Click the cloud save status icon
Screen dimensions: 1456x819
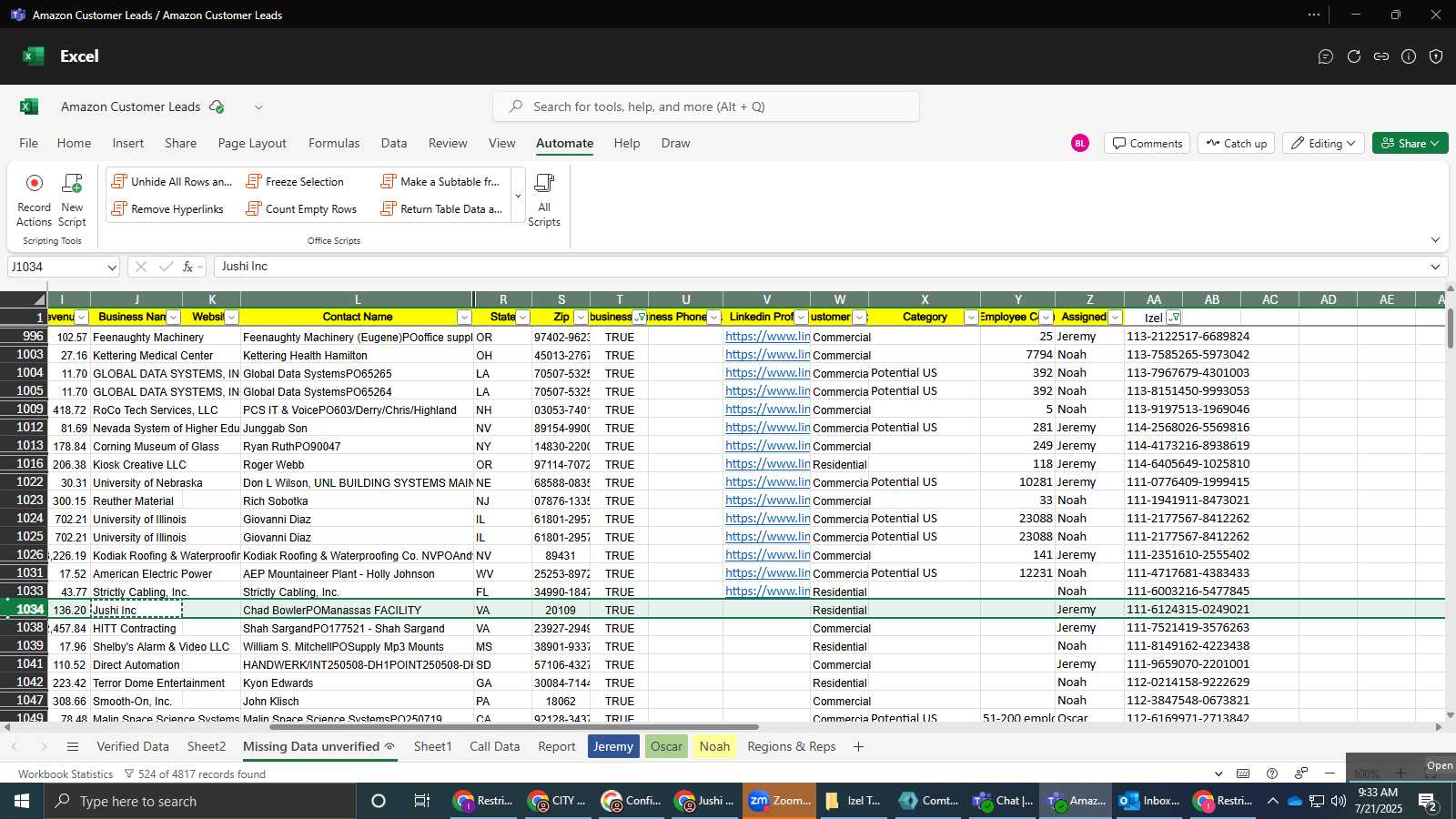tap(217, 106)
